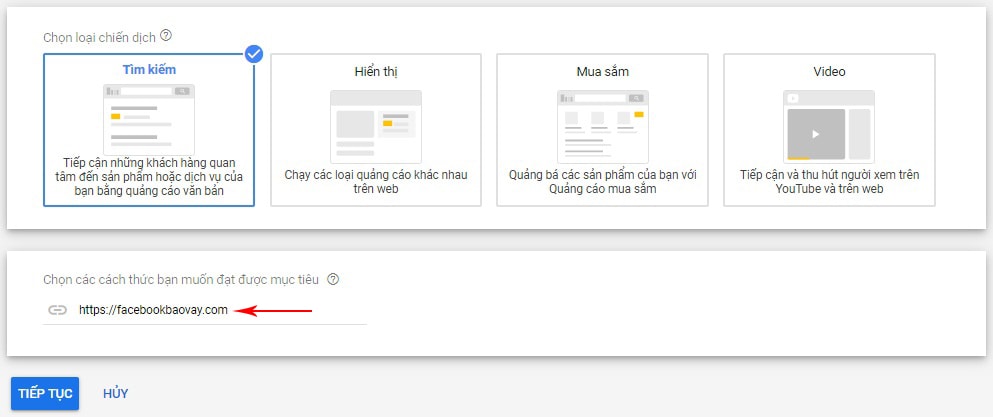Click the Video card title
993x417 pixels.
(829, 72)
